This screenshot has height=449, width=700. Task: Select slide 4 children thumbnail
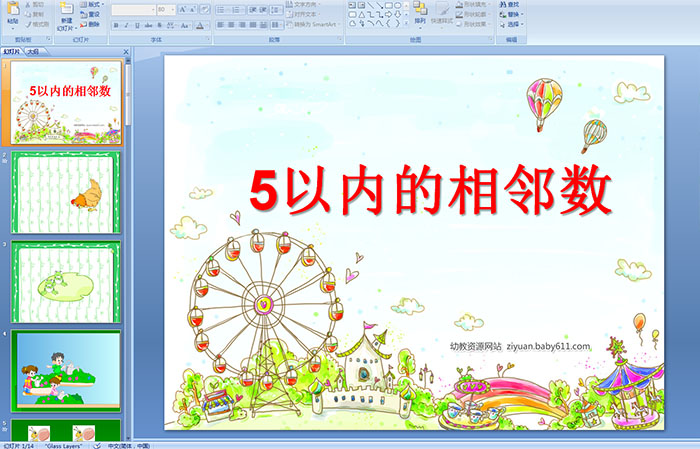(66, 371)
